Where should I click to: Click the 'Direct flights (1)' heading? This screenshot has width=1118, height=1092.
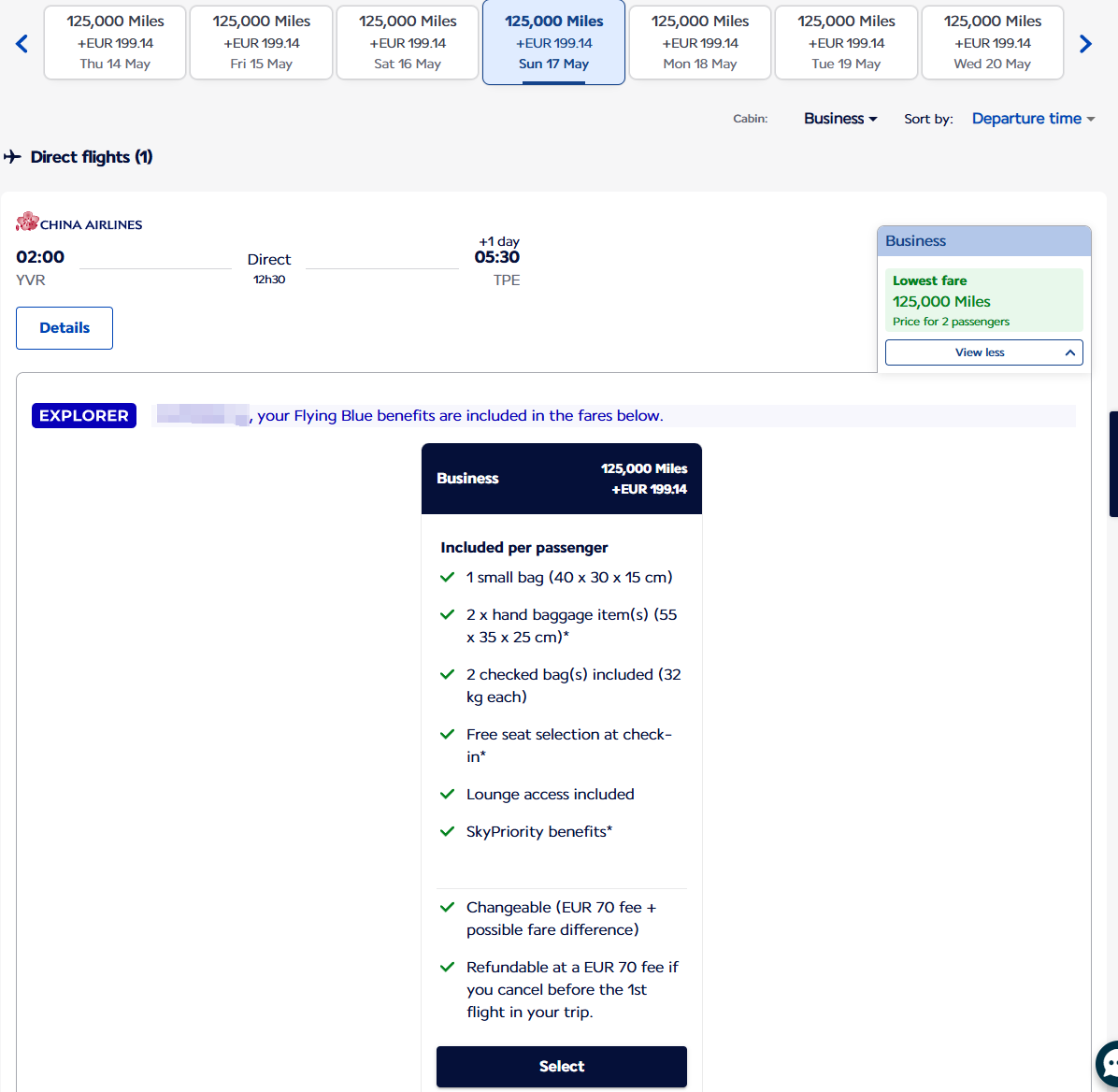tap(92, 157)
